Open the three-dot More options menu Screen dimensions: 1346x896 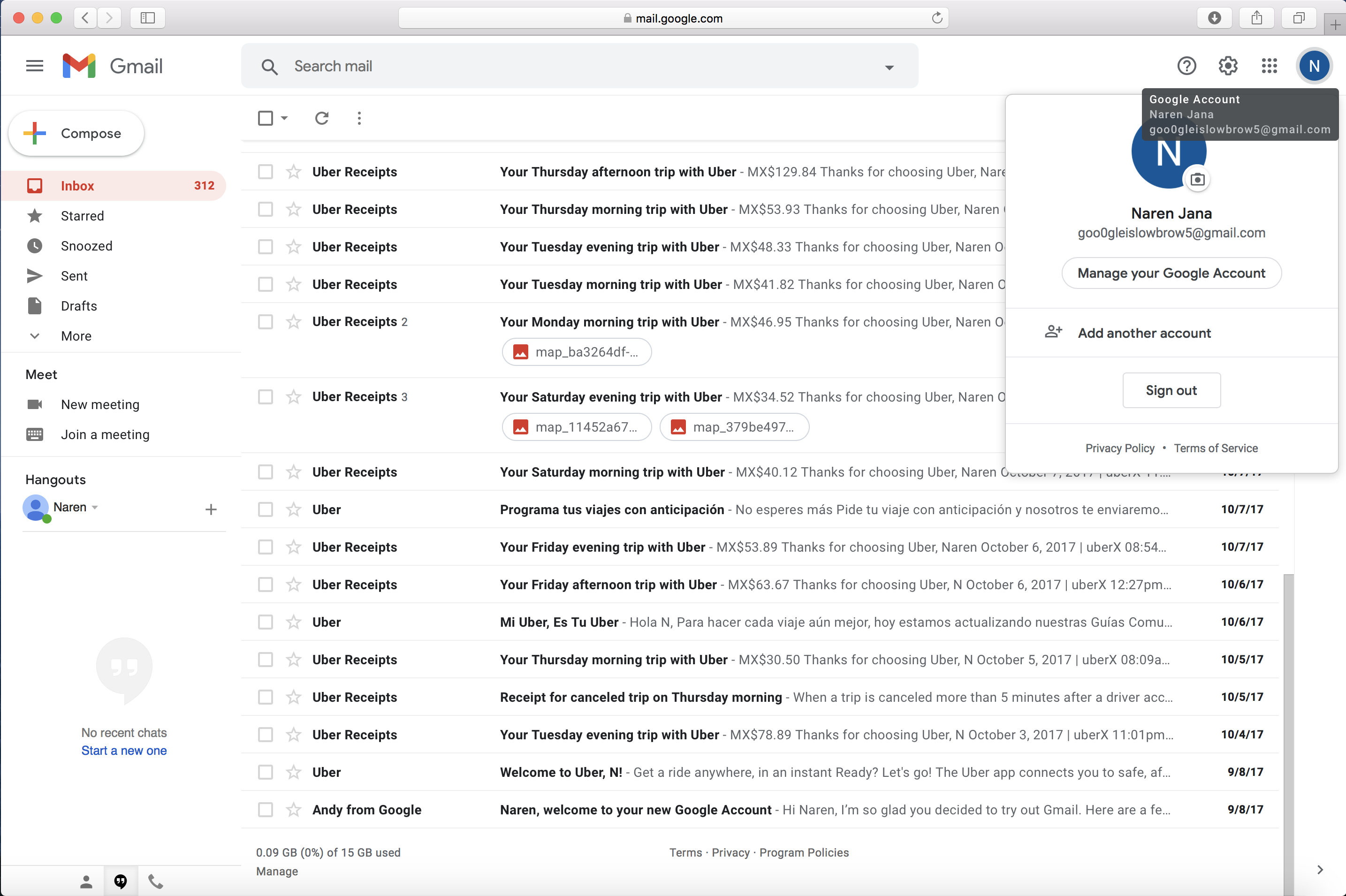[x=359, y=118]
